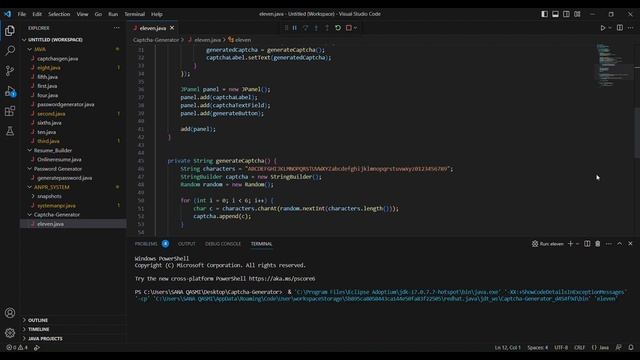Open the Accounts menu icon
This screenshot has width=640, height=360.
(x=10, y=313)
